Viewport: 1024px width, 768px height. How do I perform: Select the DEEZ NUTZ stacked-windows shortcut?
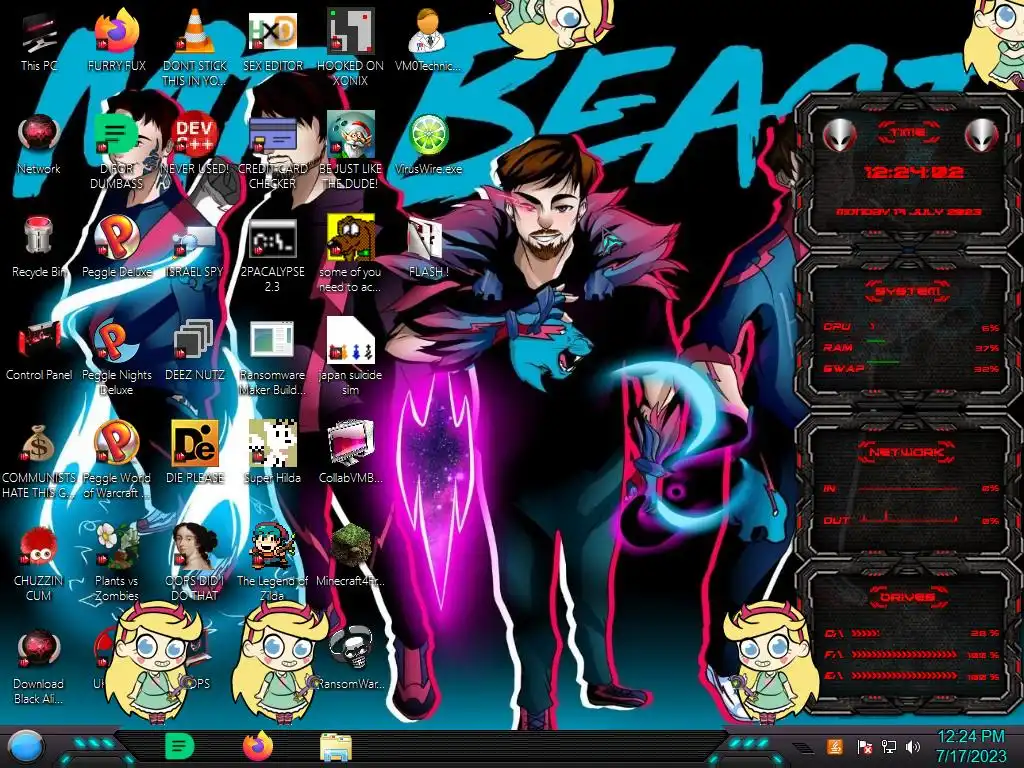tap(195, 350)
